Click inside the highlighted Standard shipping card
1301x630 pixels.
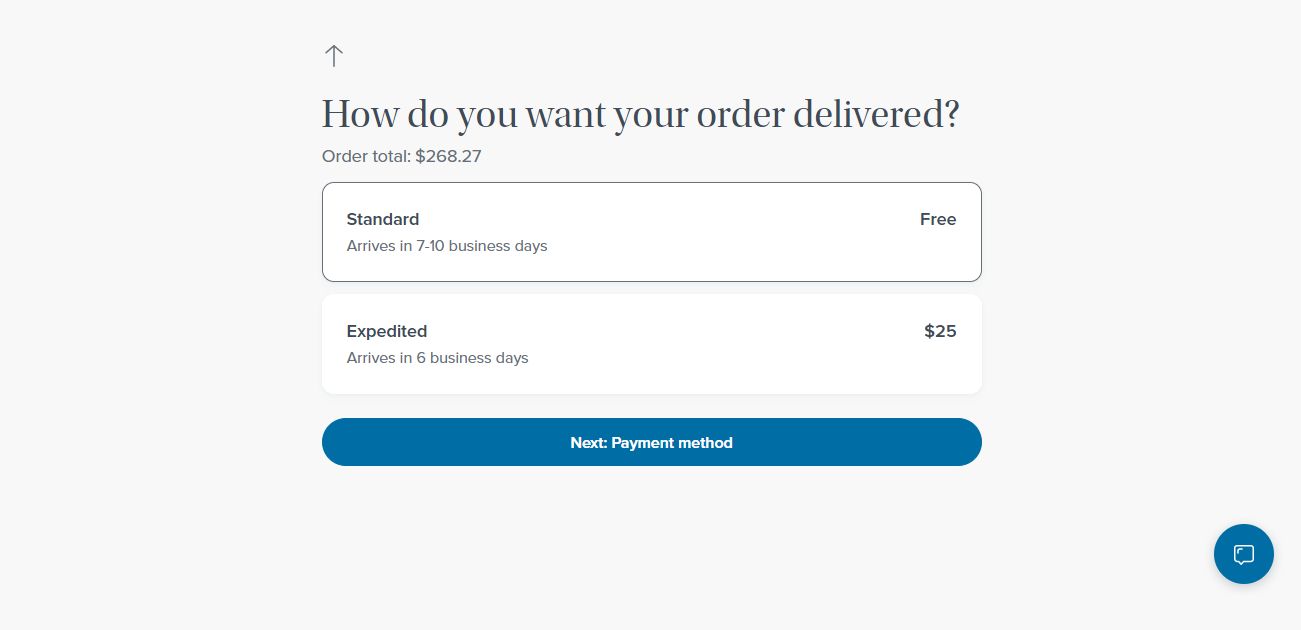(651, 231)
